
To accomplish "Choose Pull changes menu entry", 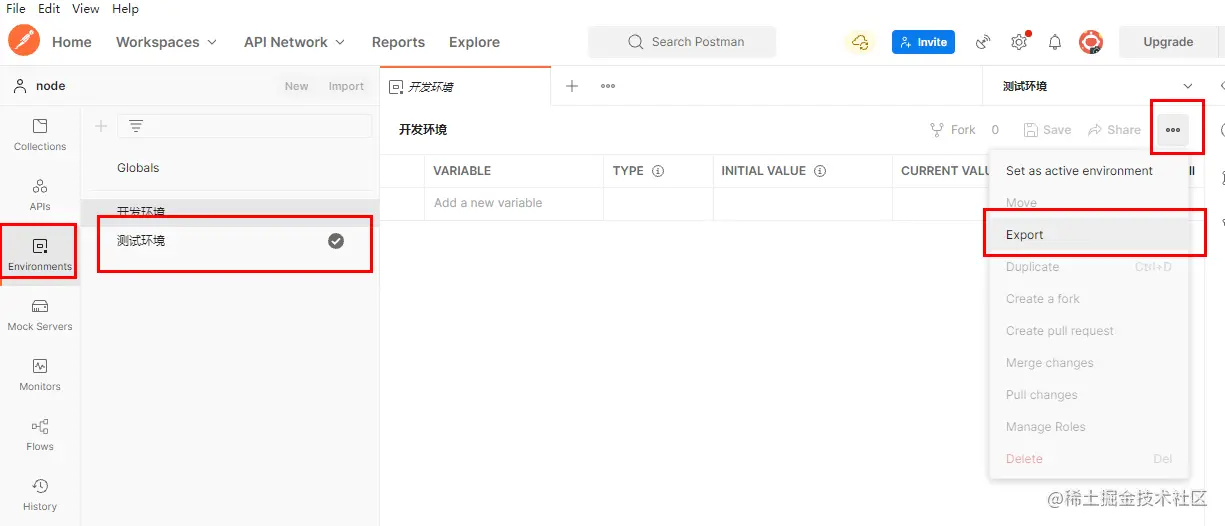I will pos(1089,395).
